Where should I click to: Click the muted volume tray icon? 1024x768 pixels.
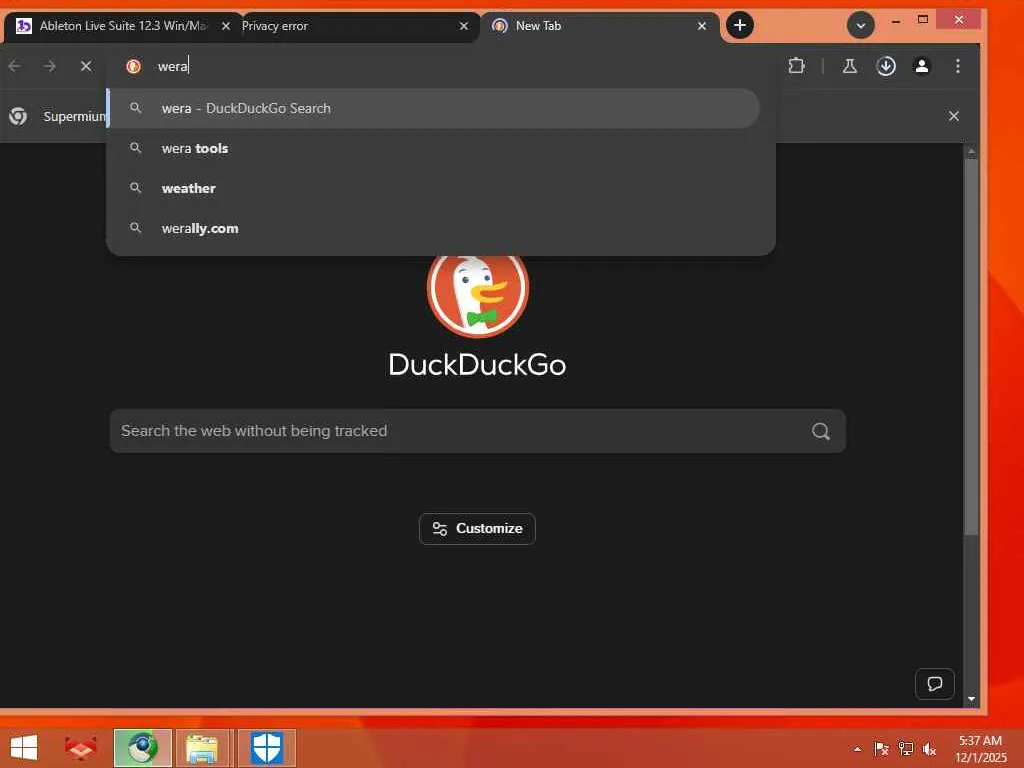click(929, 749)
